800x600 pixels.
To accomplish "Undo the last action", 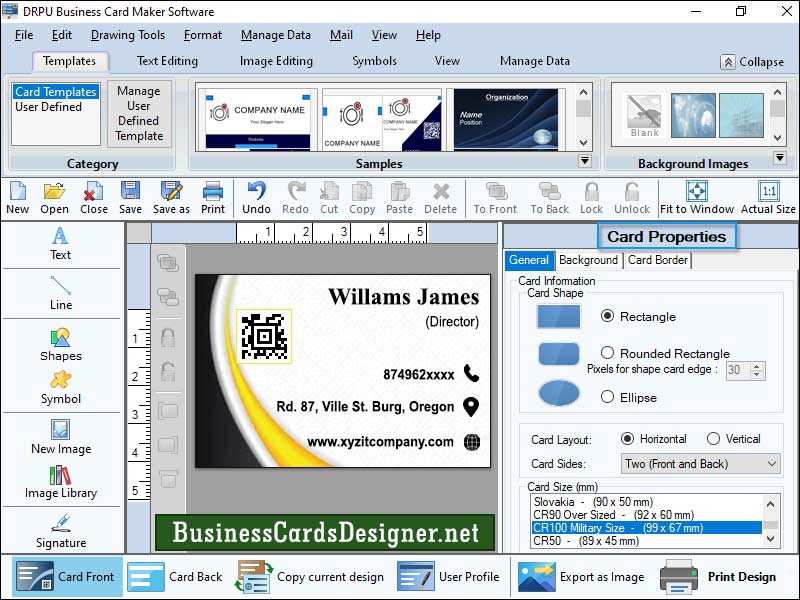I will [256, 195].
